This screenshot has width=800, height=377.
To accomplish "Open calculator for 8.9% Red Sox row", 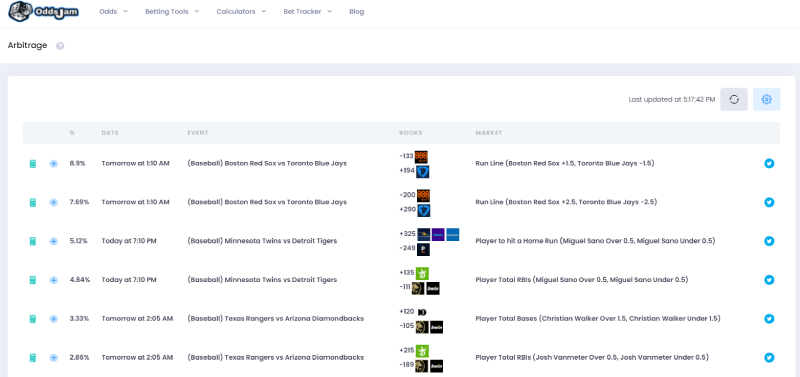I will tap(33, 164).
